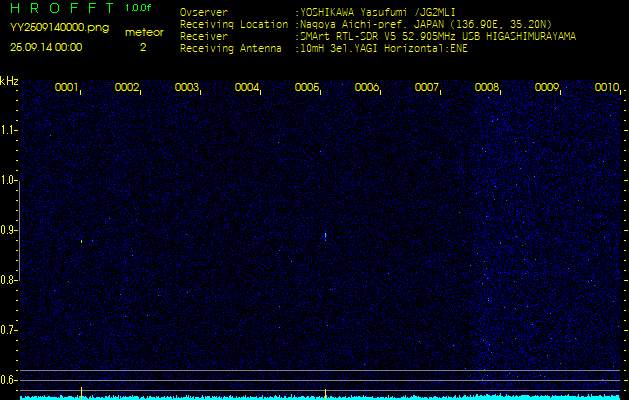Click the meteor label
629x400 pixels.
[x=144, y=33]
